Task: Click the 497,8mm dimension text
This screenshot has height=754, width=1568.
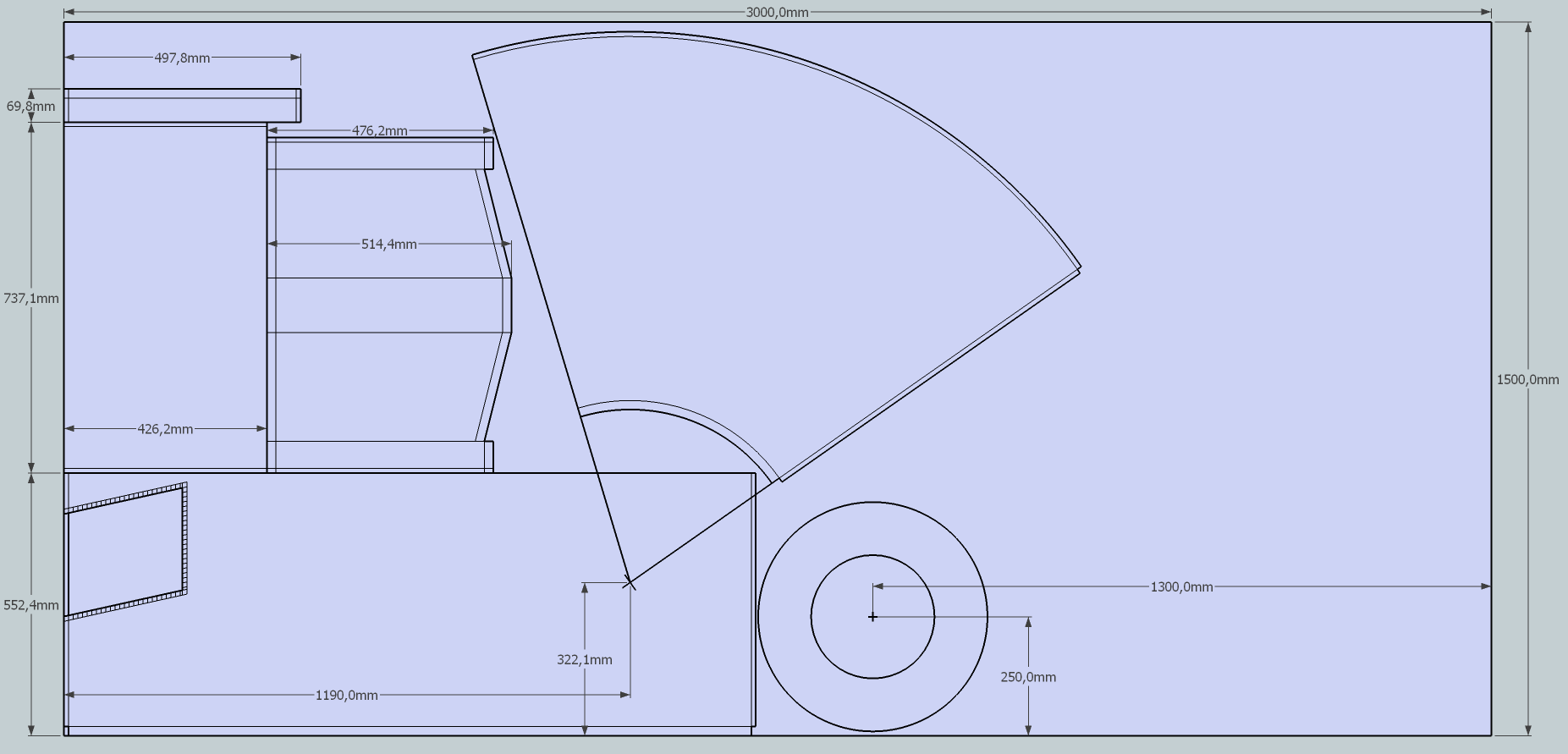Action: click(x=182, y=58)
